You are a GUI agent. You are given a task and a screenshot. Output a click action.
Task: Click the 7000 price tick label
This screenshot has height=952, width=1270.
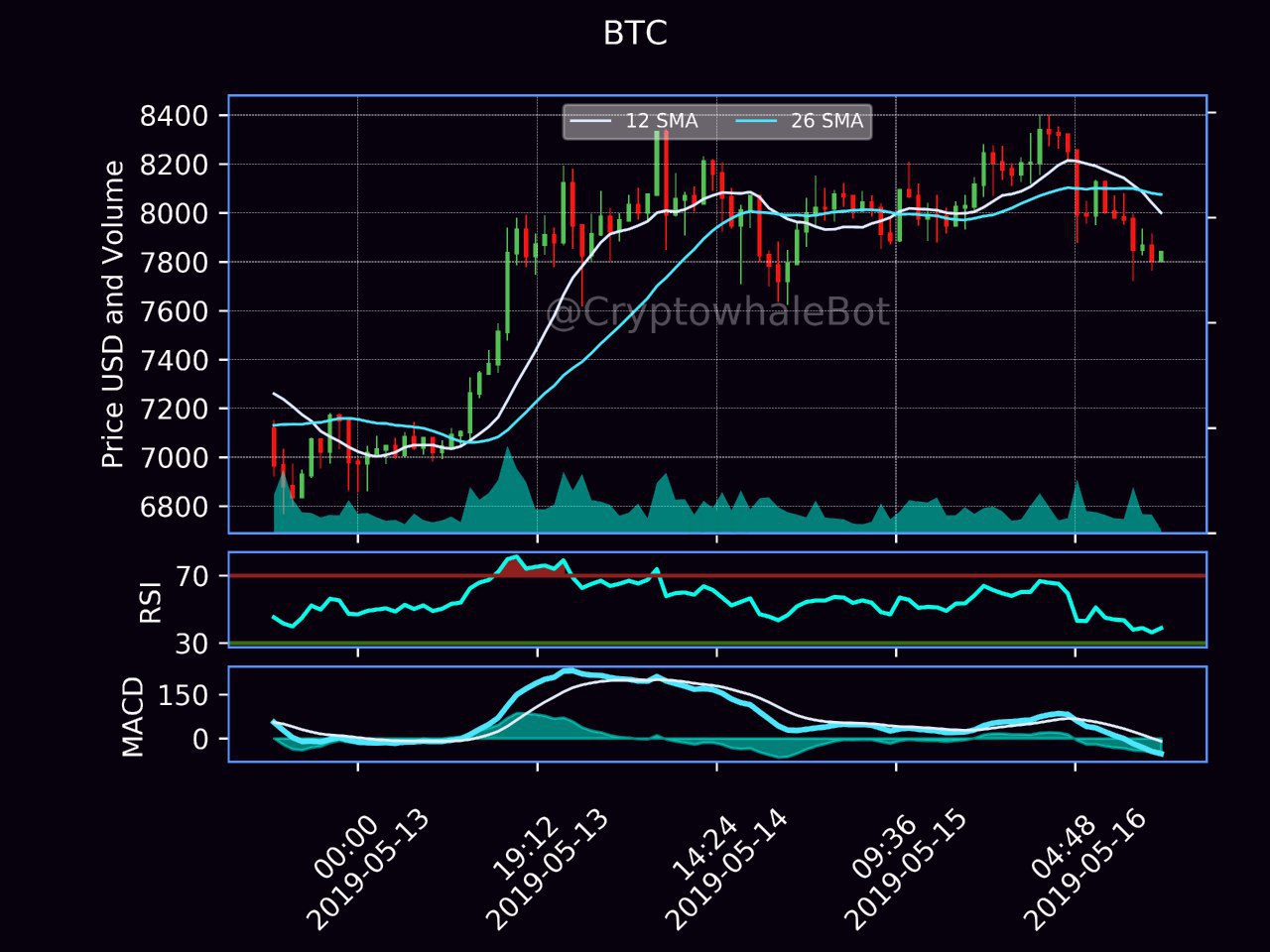pos(174,458)
